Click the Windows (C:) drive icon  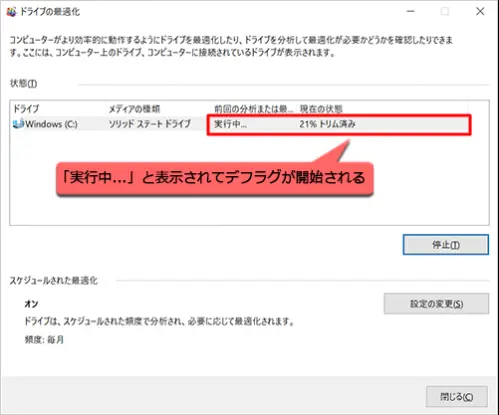(18, 124)
